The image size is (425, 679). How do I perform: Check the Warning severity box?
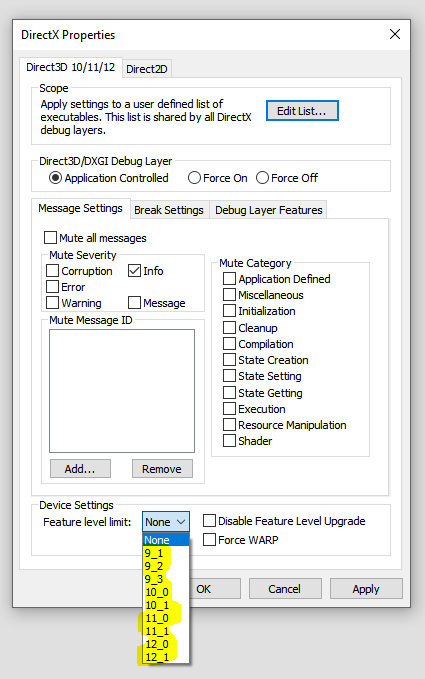[x=52, y=303]
